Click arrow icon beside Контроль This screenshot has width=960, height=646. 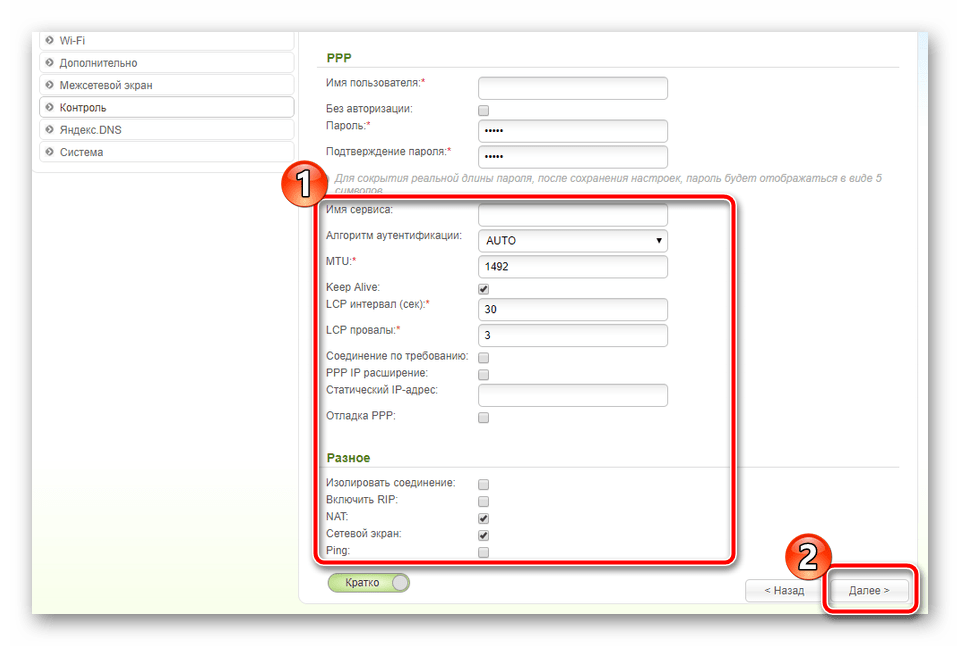tap(50, 107)
